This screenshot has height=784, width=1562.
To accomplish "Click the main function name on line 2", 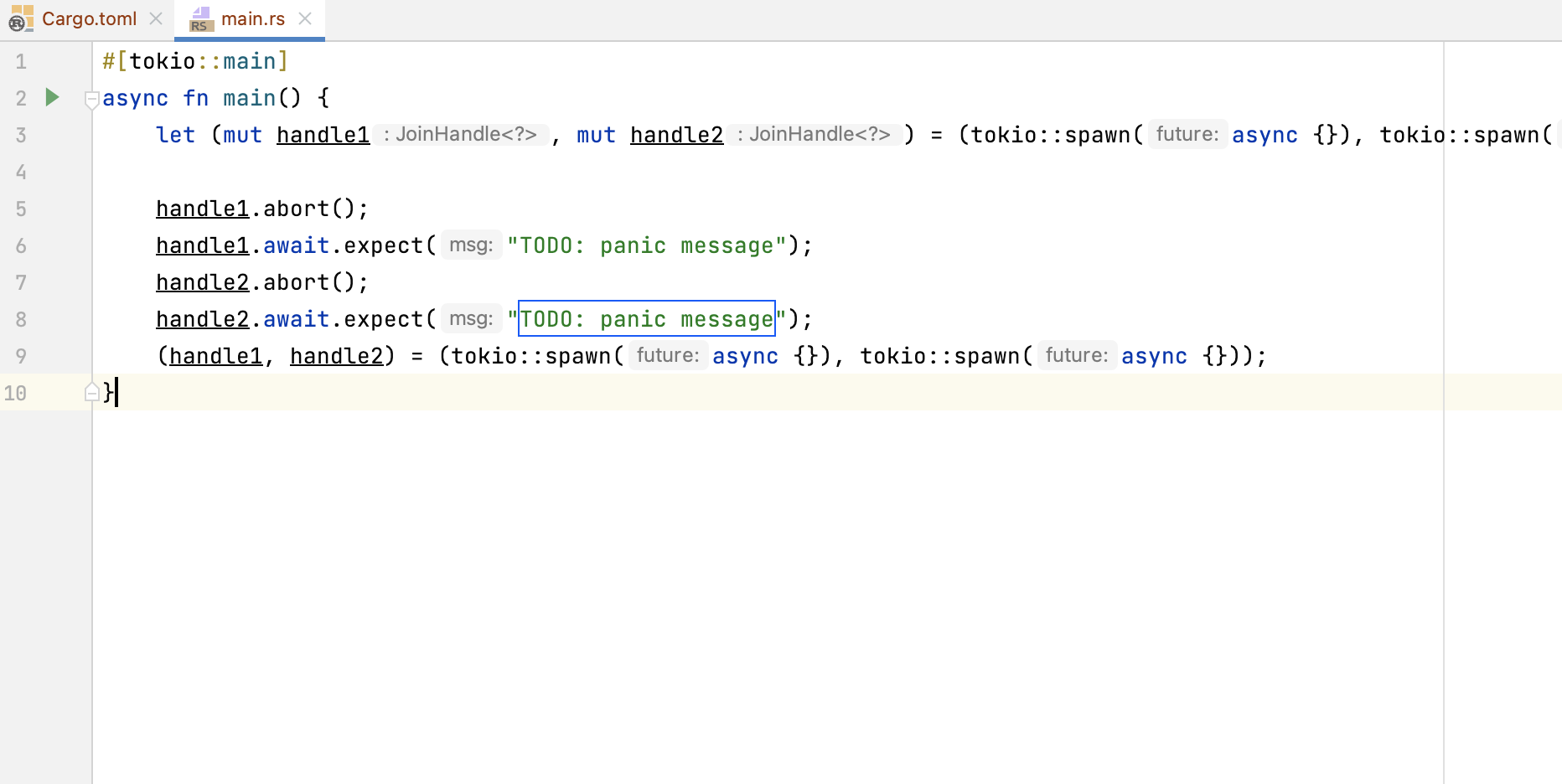I will (250, 98).
